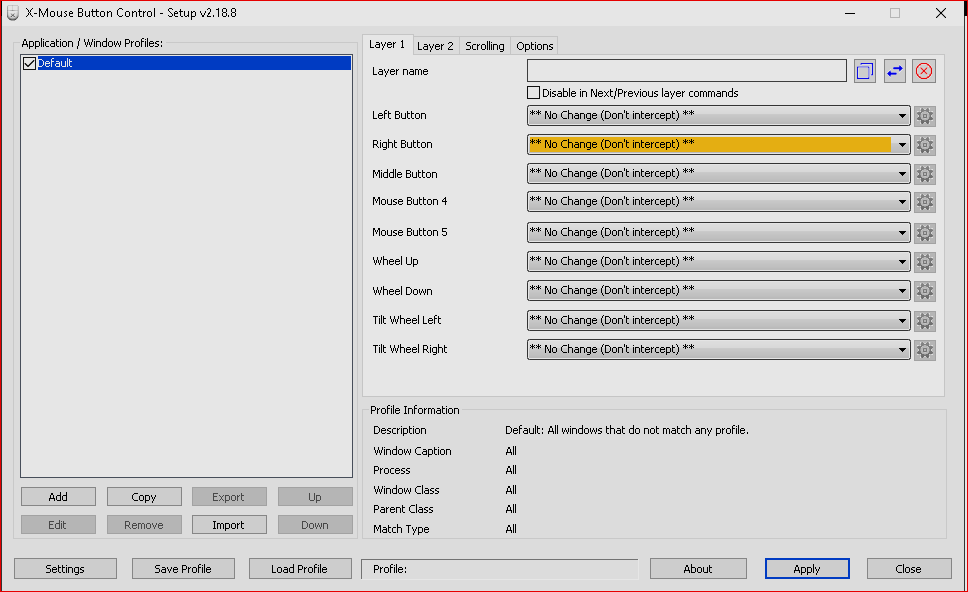Open Middle Button gear settings
The image size is (968, 592).
925,174
